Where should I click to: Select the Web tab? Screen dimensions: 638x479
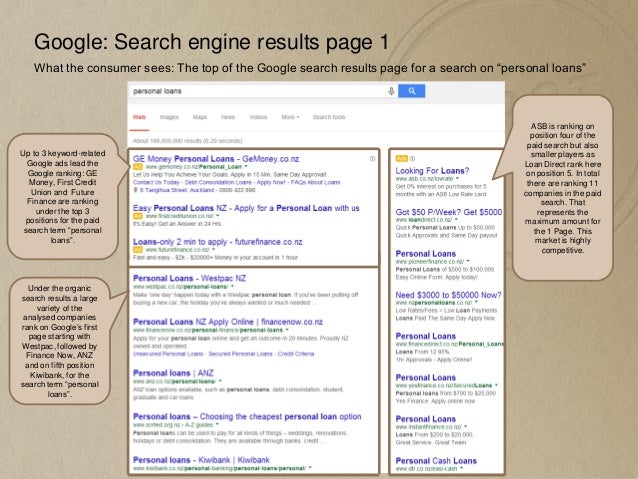pyautogui.click(x=139, y=117)
